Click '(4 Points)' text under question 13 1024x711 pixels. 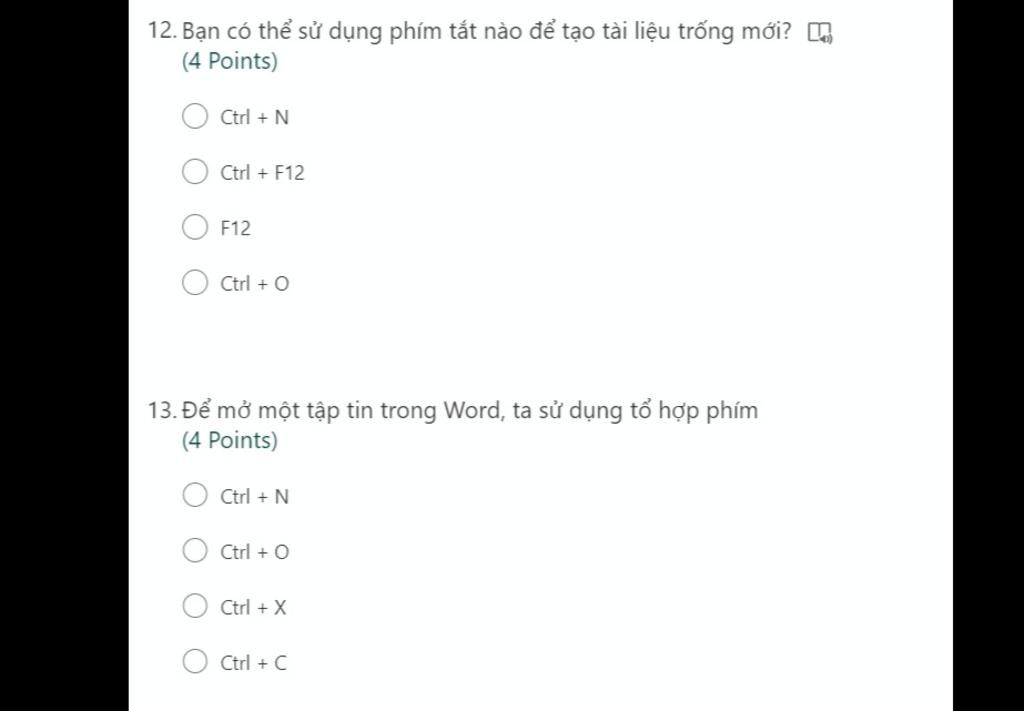229,441
